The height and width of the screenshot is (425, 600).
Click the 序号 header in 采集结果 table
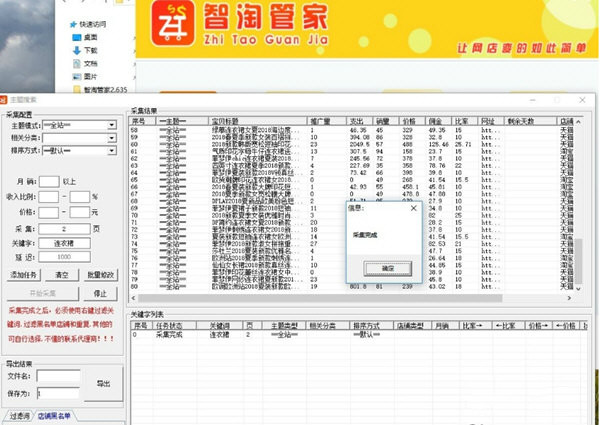[142, 121]
